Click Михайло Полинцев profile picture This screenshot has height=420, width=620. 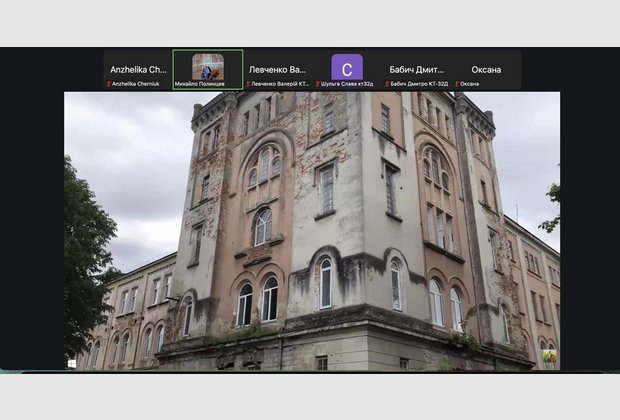(x=208, y=67)
